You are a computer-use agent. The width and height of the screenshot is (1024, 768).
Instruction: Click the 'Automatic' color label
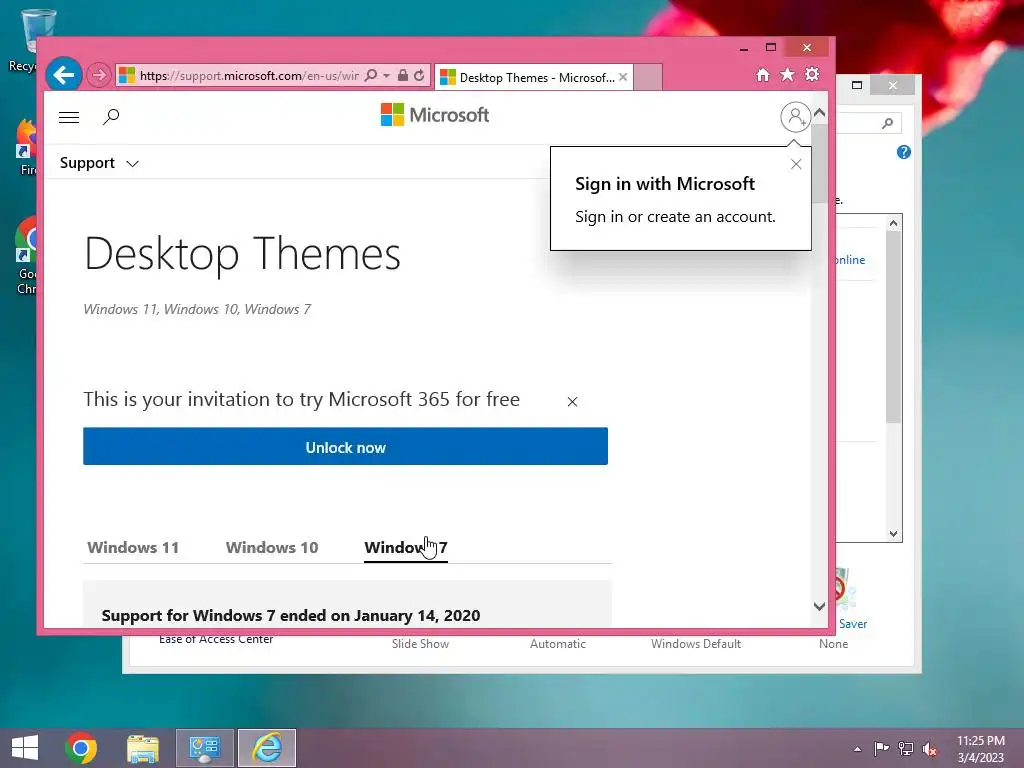[x=558, y=644]
